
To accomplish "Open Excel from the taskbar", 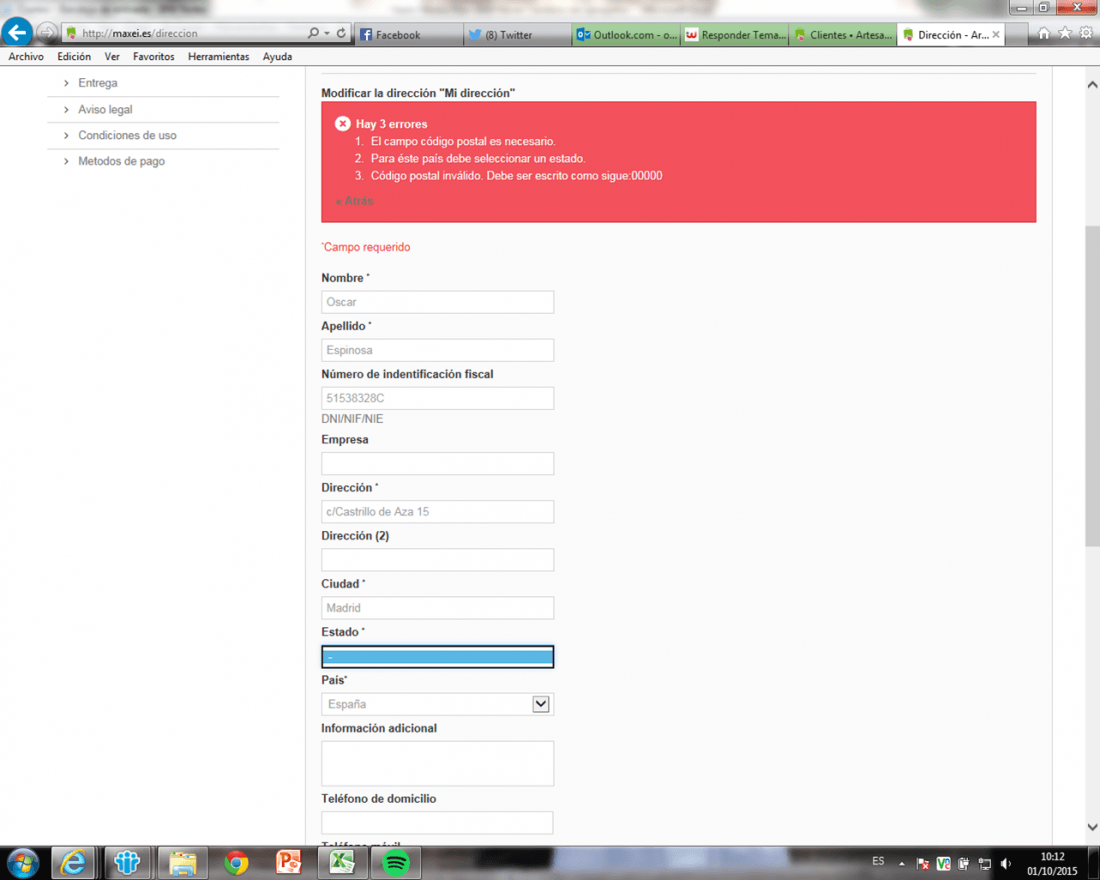I will [342, 863].
